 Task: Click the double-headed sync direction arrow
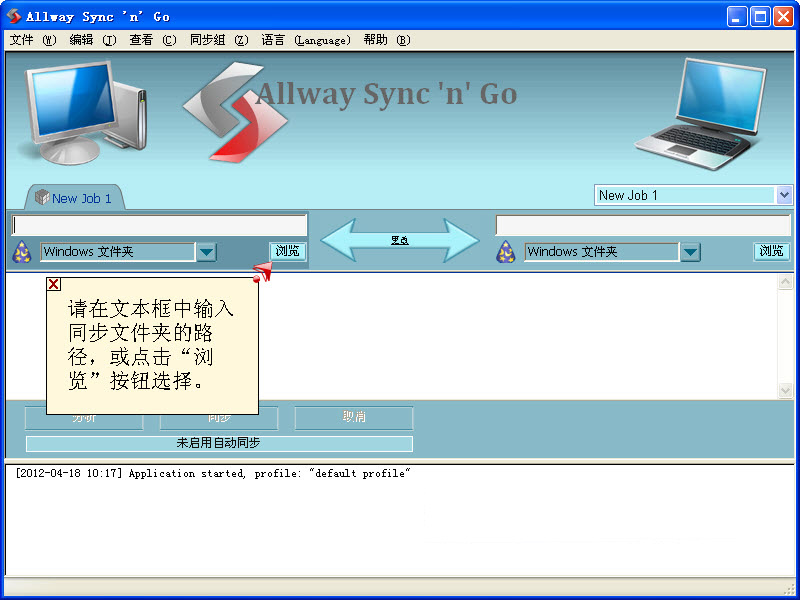click(x=400, y=240)
